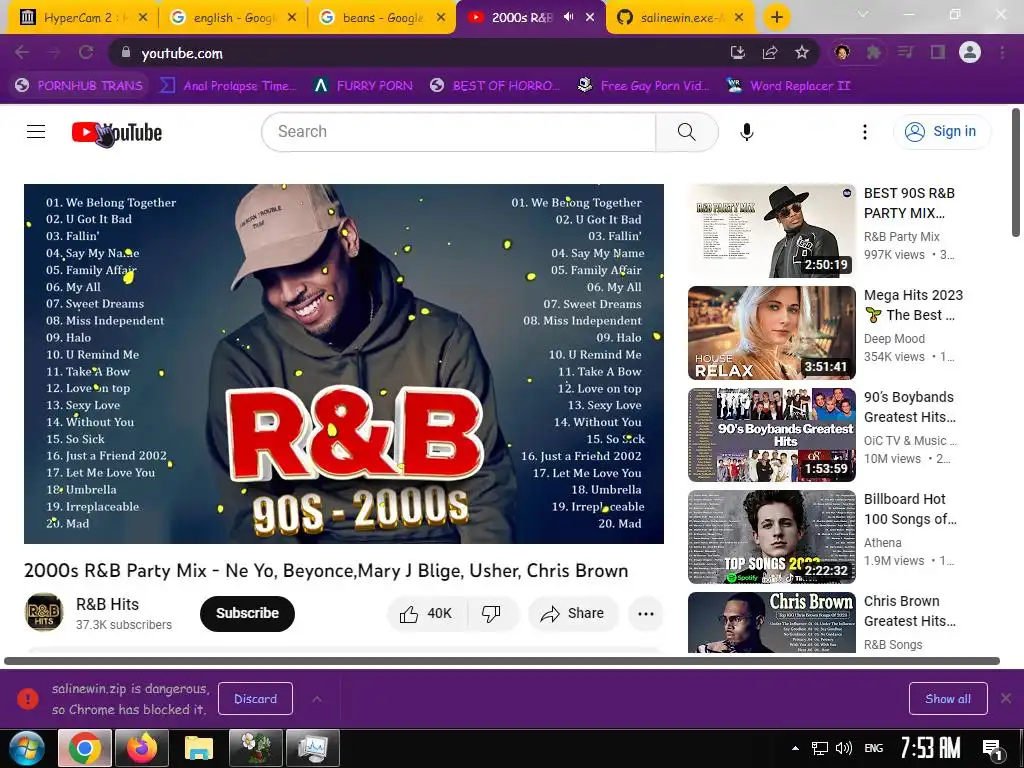
Task: Toggle the browser side panel
Action: [938, 52]
